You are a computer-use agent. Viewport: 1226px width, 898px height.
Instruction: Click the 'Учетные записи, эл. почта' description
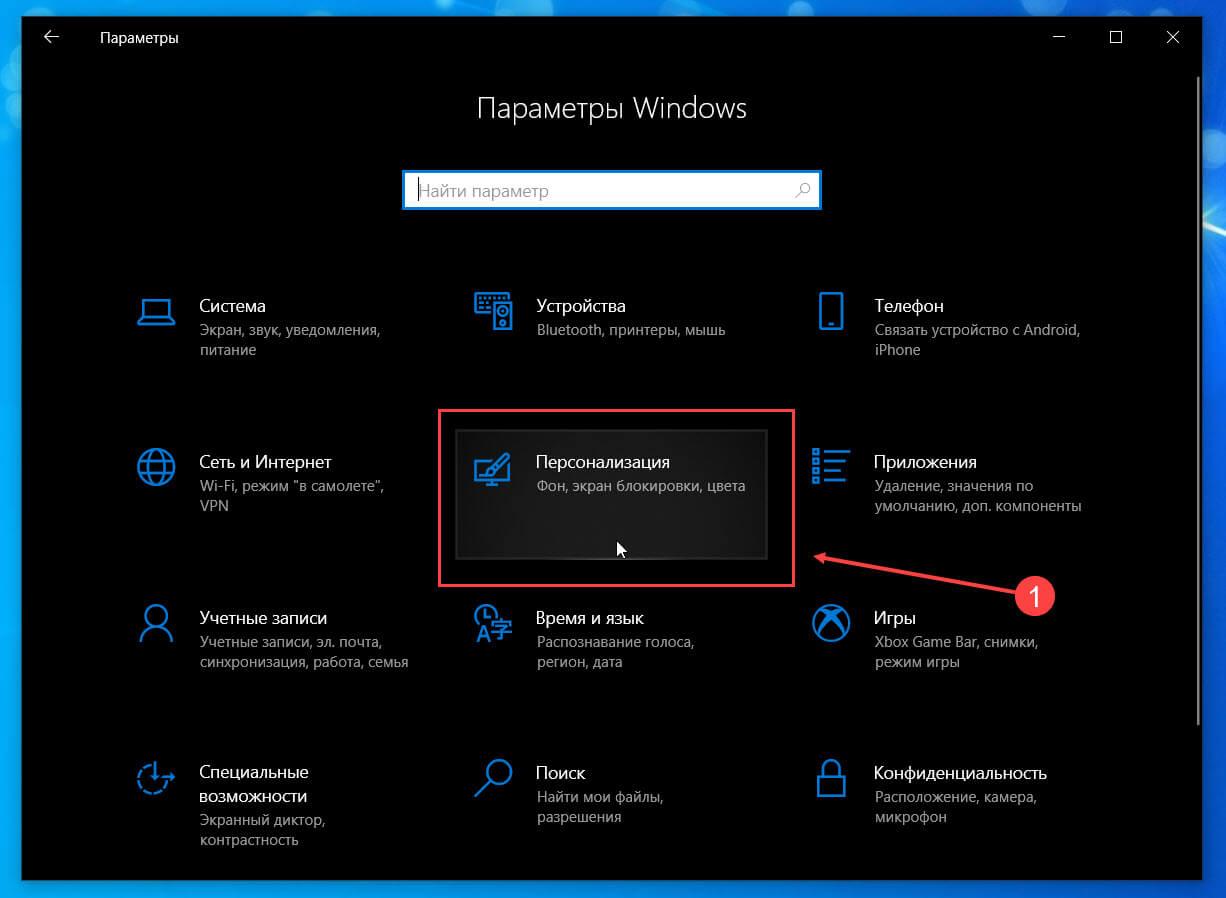tap(303, 652)
